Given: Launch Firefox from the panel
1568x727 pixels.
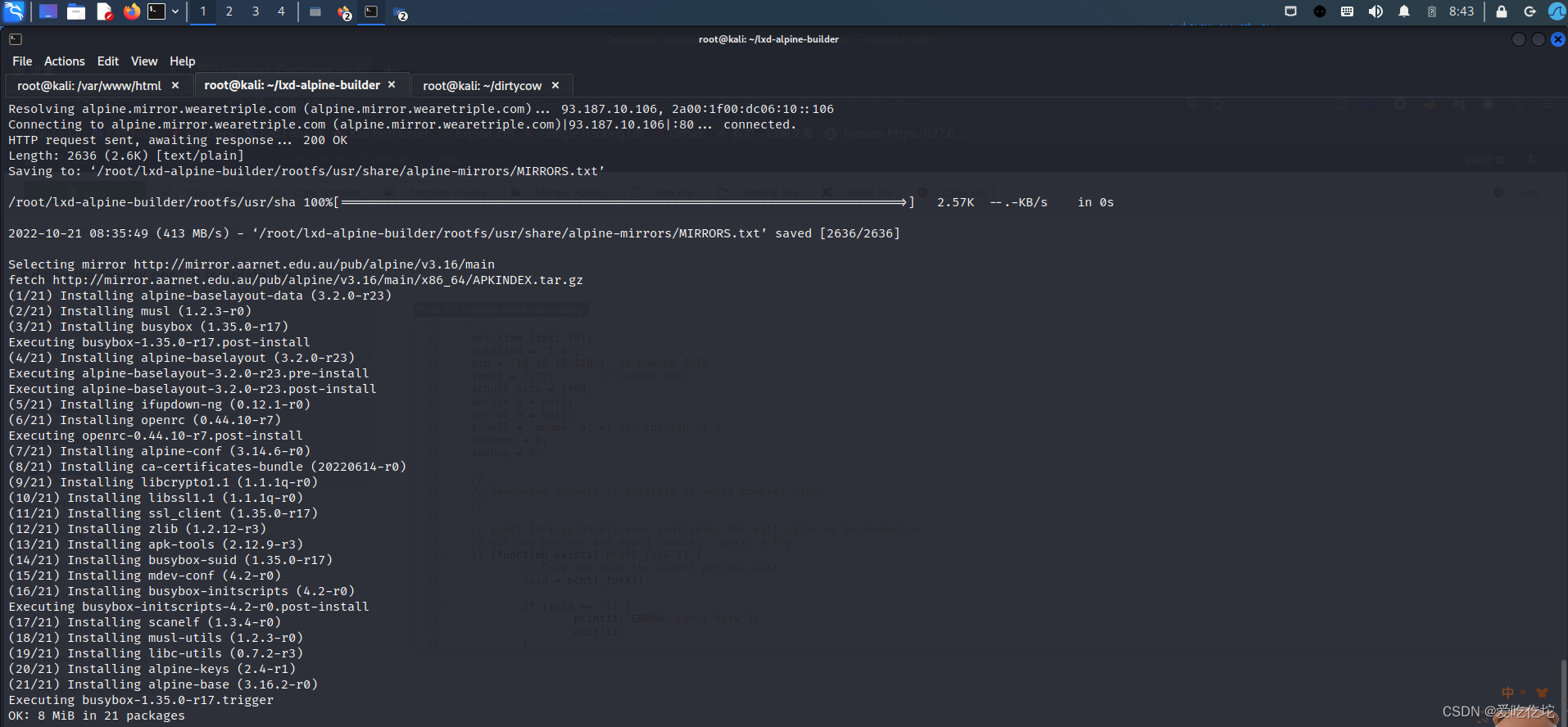Looking at the screenshot, I should click(131, 11).
